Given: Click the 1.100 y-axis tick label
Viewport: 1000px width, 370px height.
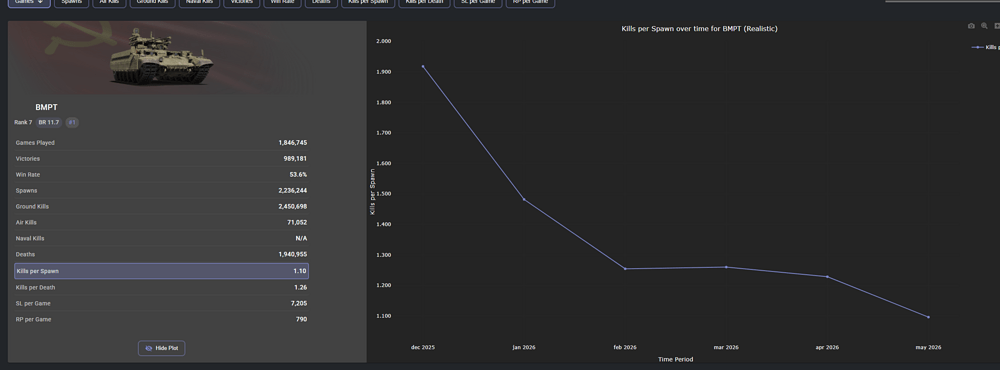Looking at the screenshot, I should [384, 316].
